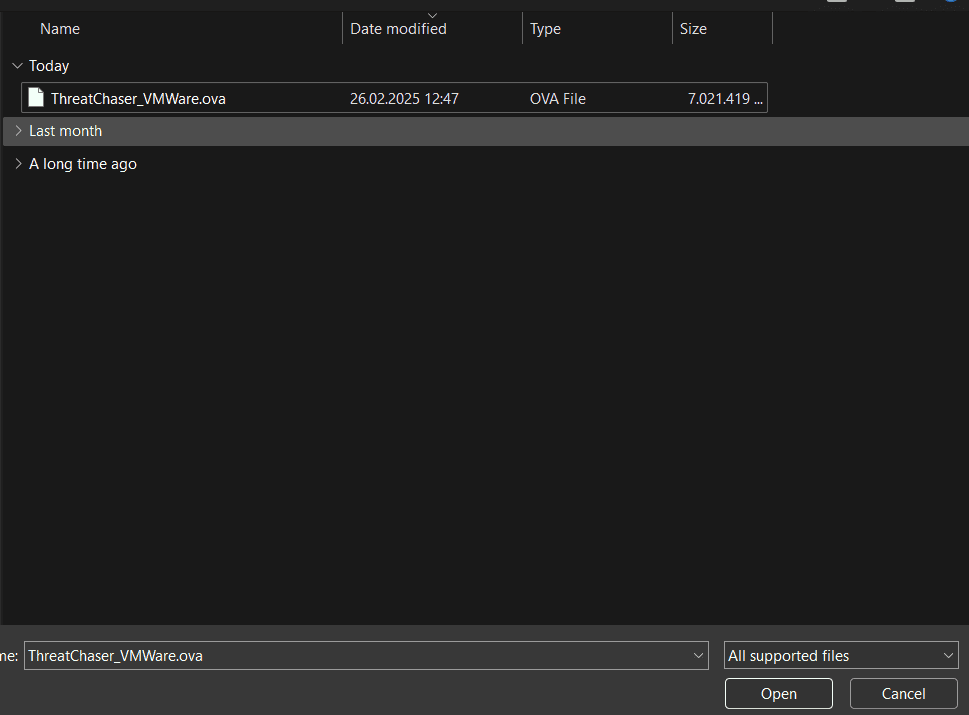
Task: Click the ThreatChaser_VMWare.ova file icon
Action: pyautogui.click(x=36, y=98)
